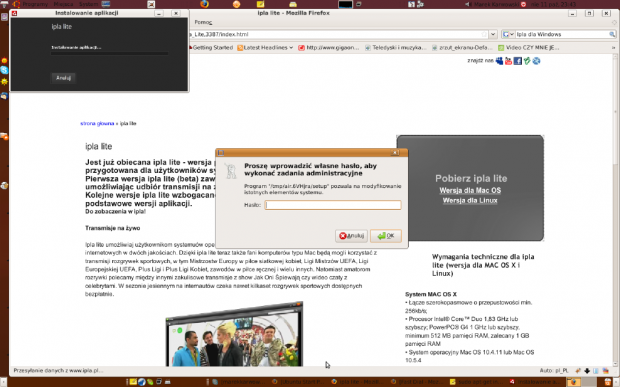Screen dimensions: 620x387
Task: Click the red shutdown icon next to the user name
Action: pos(524,4)
